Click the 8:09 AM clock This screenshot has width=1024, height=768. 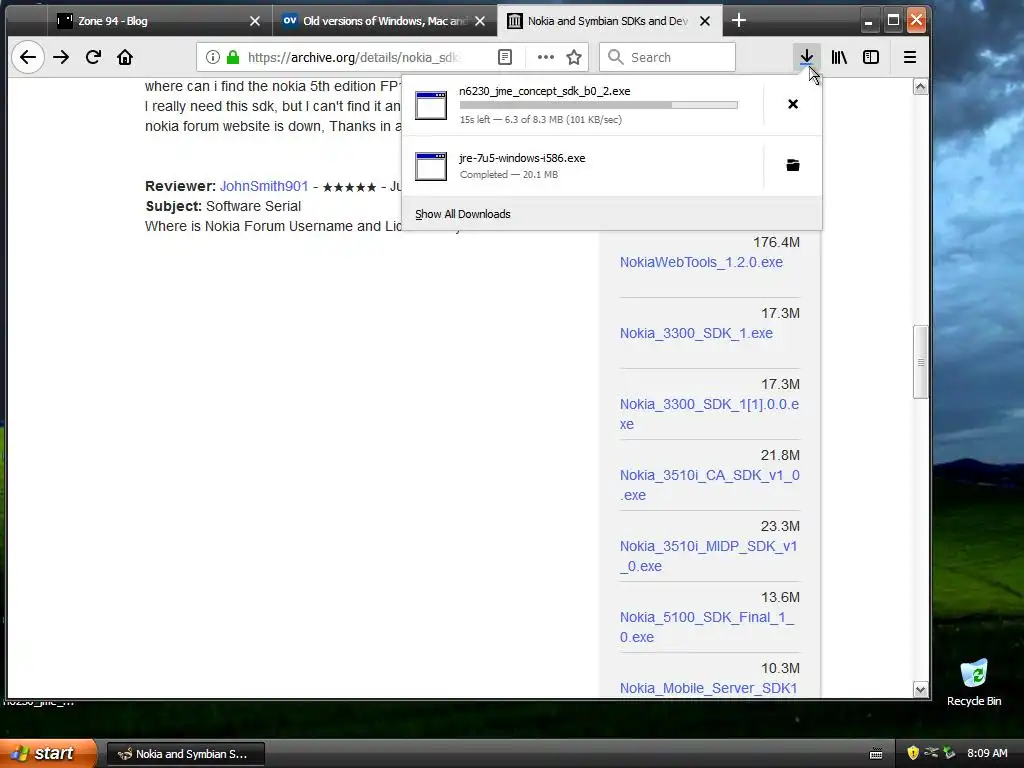tap(987, 753)
